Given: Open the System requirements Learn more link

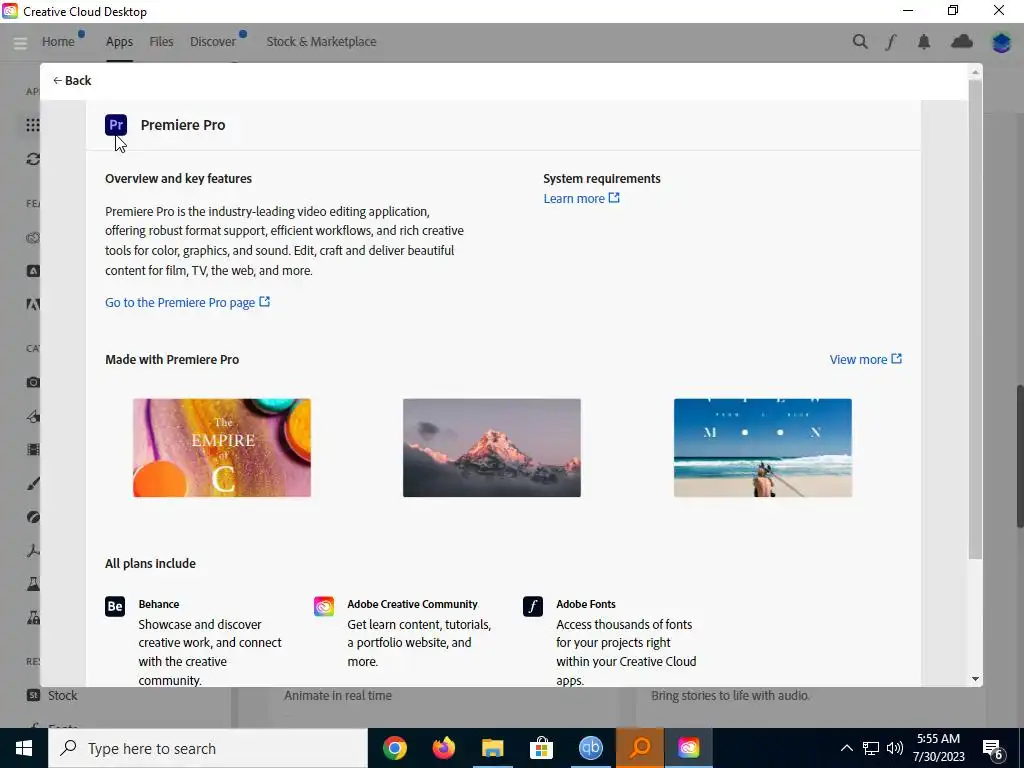Looking at the screenshot, I should (x=581, y=198).
